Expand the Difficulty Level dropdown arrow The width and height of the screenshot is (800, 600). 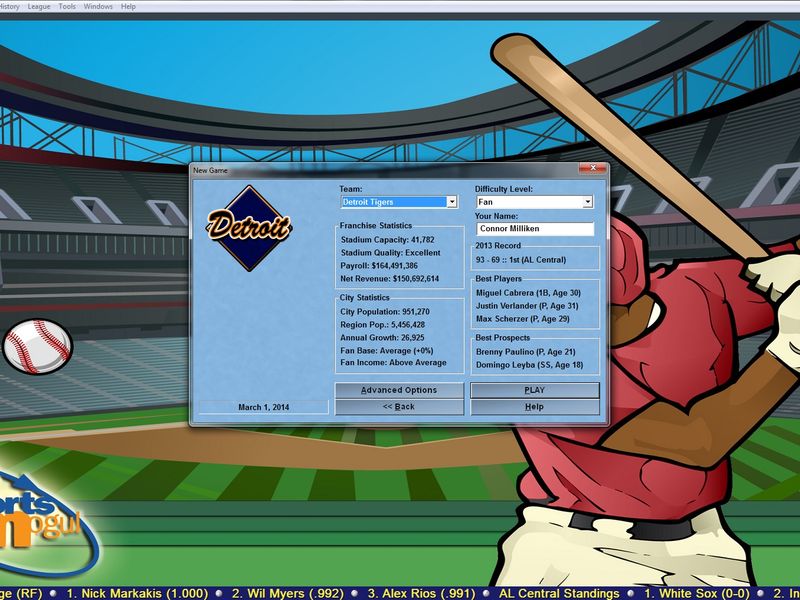(x=588, y=202)
